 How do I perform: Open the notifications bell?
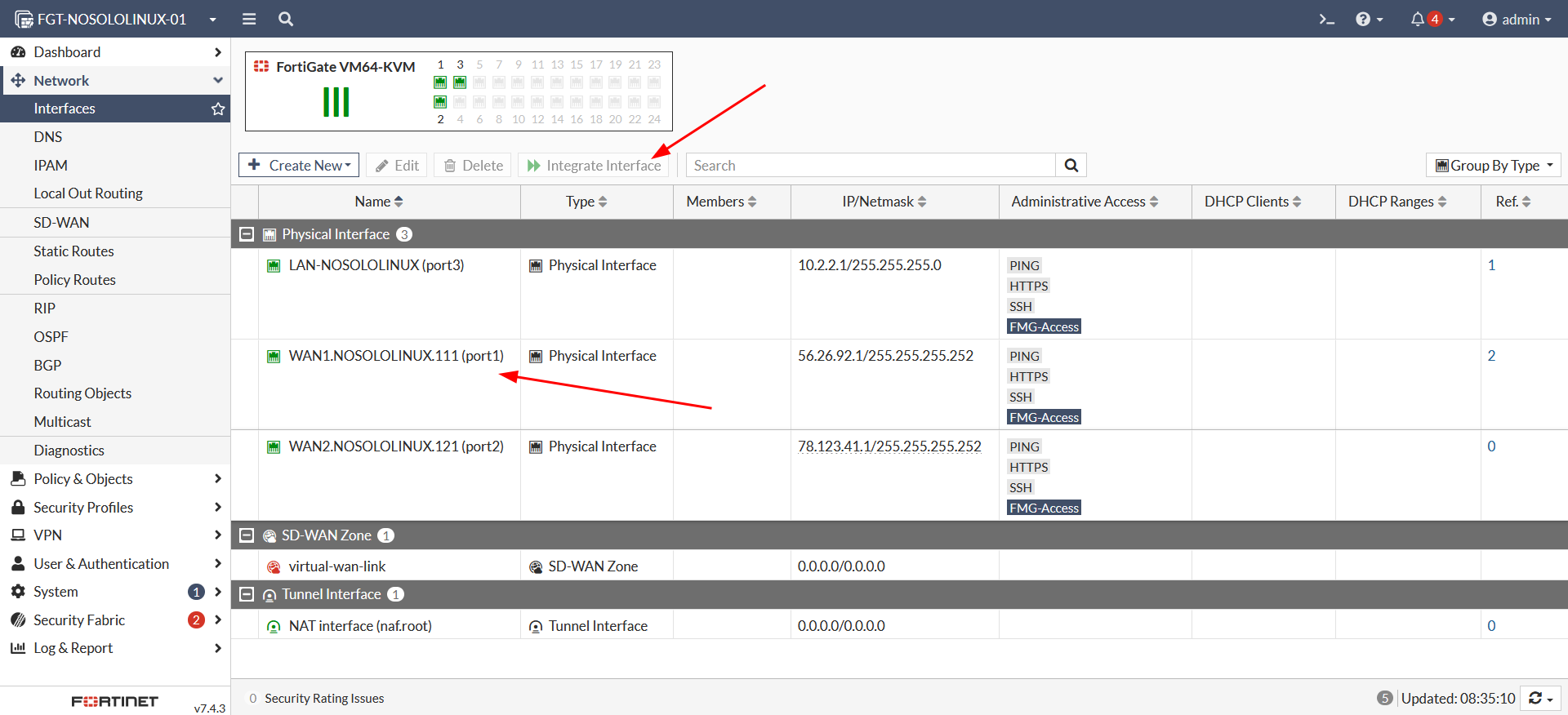pyautogui.click(x=1432, y=19)
